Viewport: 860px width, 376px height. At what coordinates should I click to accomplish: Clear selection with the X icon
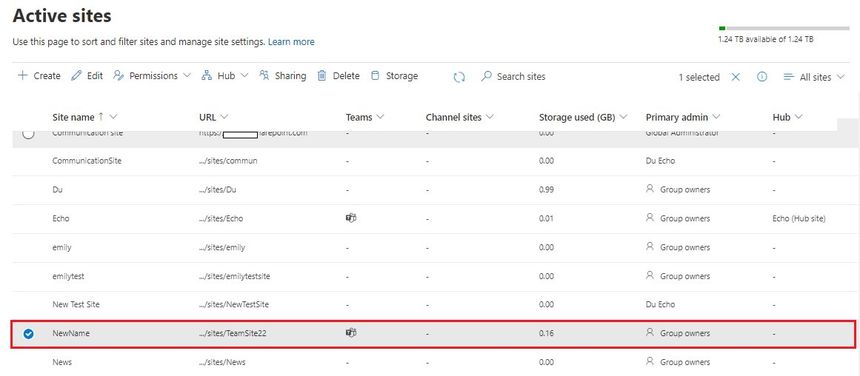735,77
